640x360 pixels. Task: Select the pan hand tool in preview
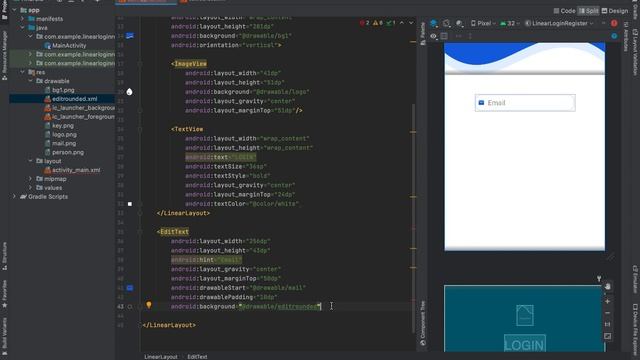point(607,287)
